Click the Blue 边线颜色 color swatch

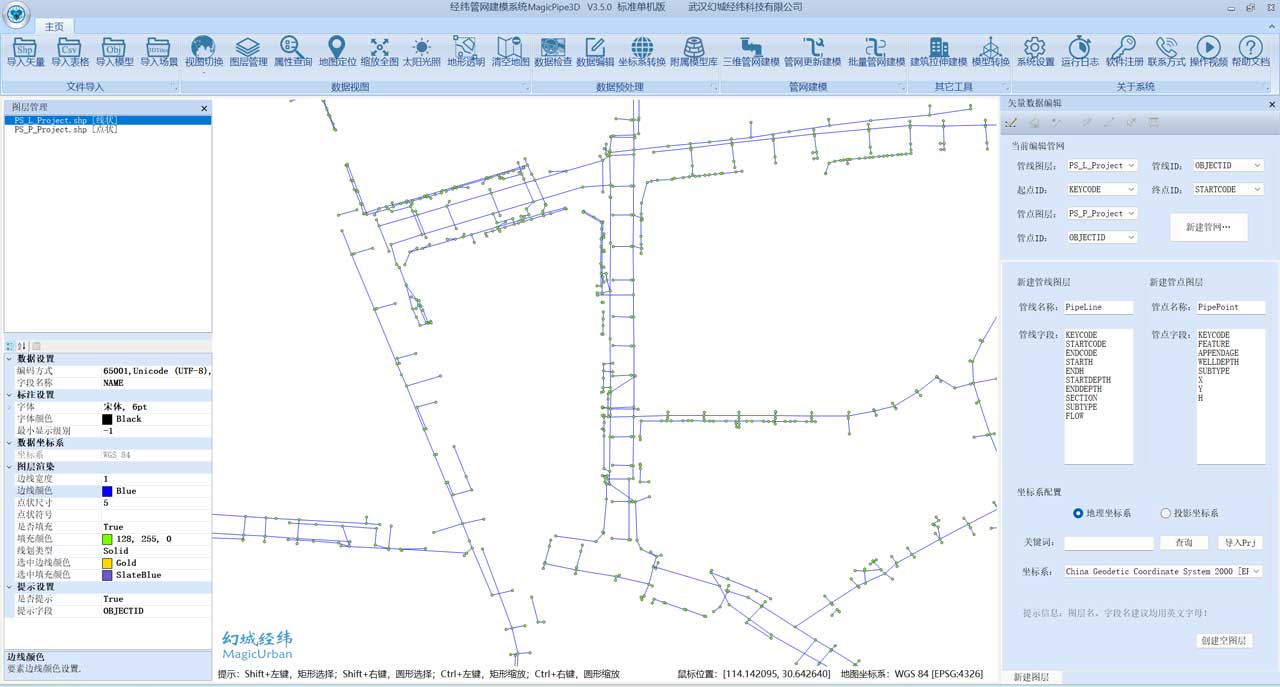point(107,491)
